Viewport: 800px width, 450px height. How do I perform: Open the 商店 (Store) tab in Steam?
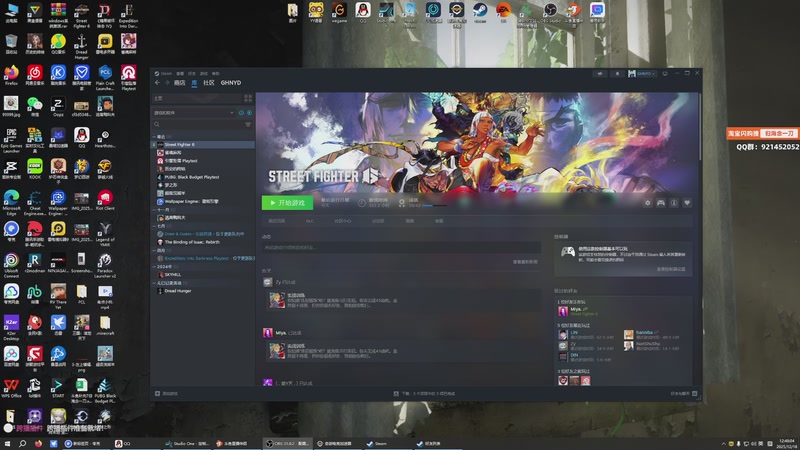(179, 83)
